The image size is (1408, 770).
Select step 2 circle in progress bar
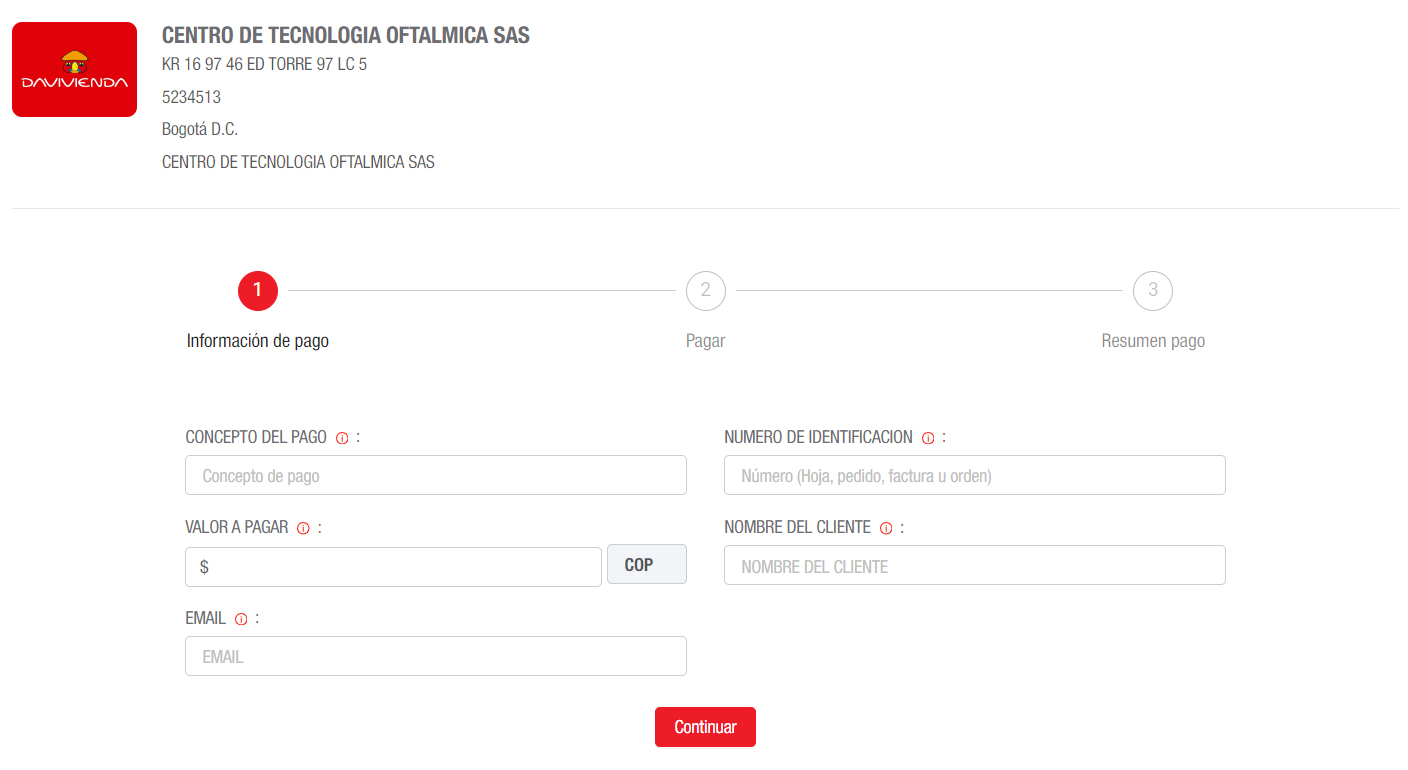705,291
